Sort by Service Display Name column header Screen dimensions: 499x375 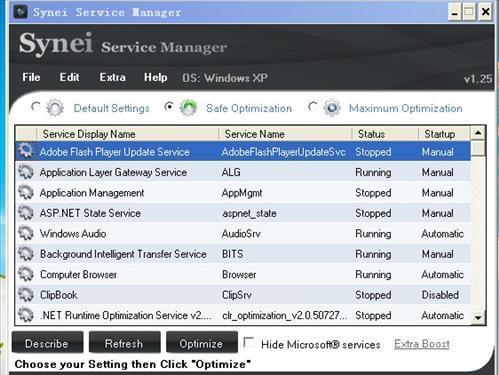(127, 134)
